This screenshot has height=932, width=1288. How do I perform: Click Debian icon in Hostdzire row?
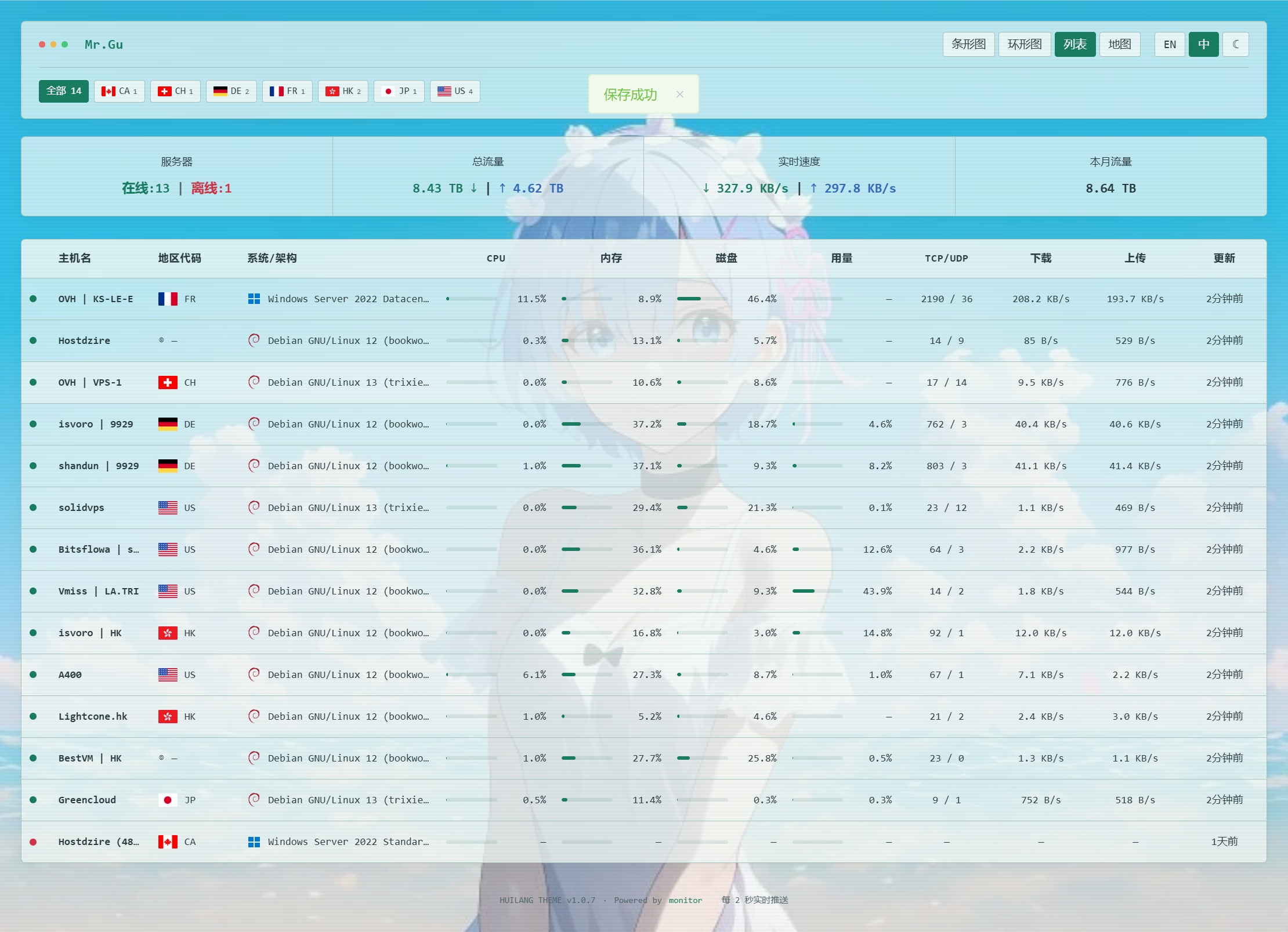click(x=254, y=340)
